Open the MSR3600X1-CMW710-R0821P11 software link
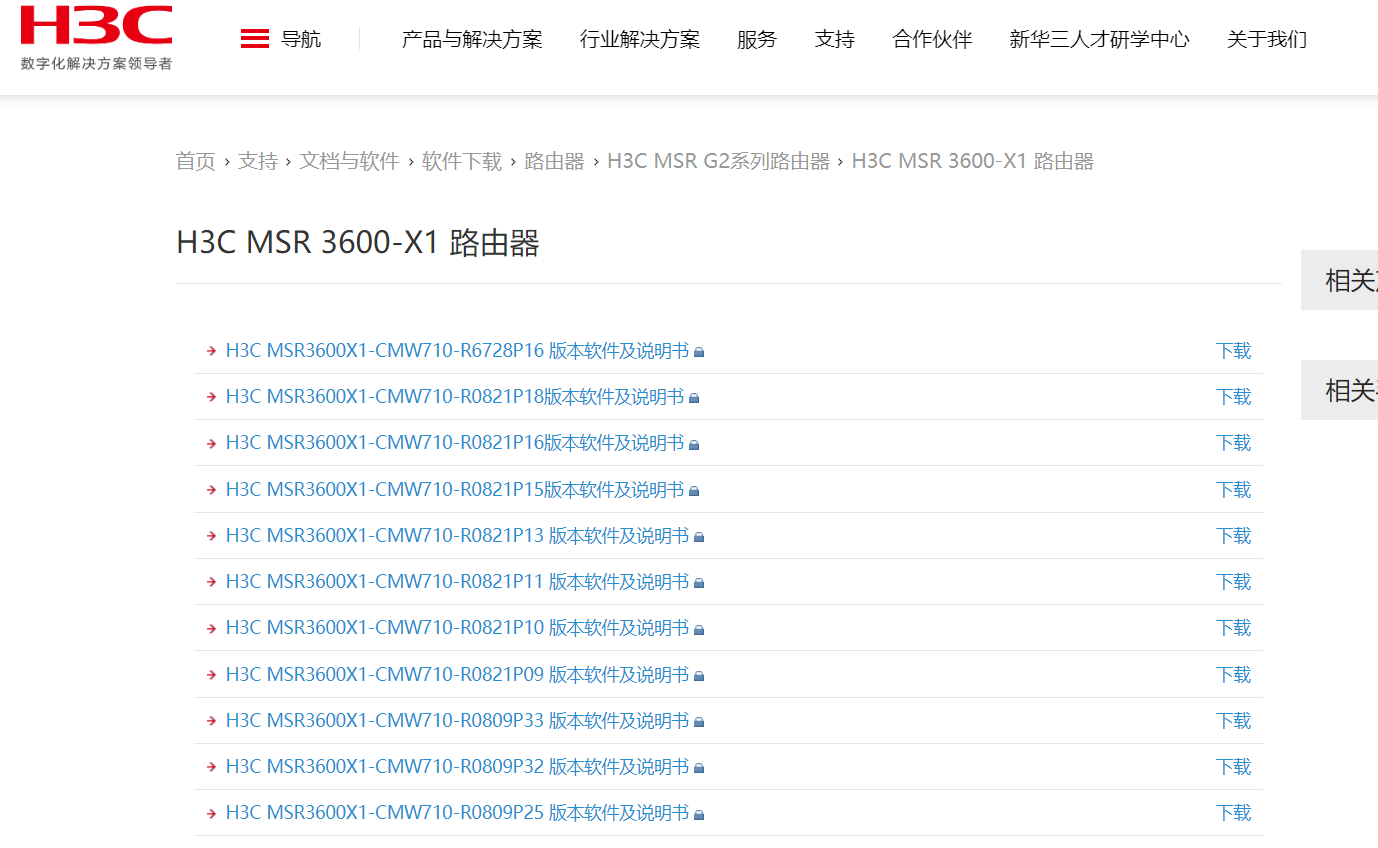This screenshot has width=1378, height=848. (x=457, y=582)
